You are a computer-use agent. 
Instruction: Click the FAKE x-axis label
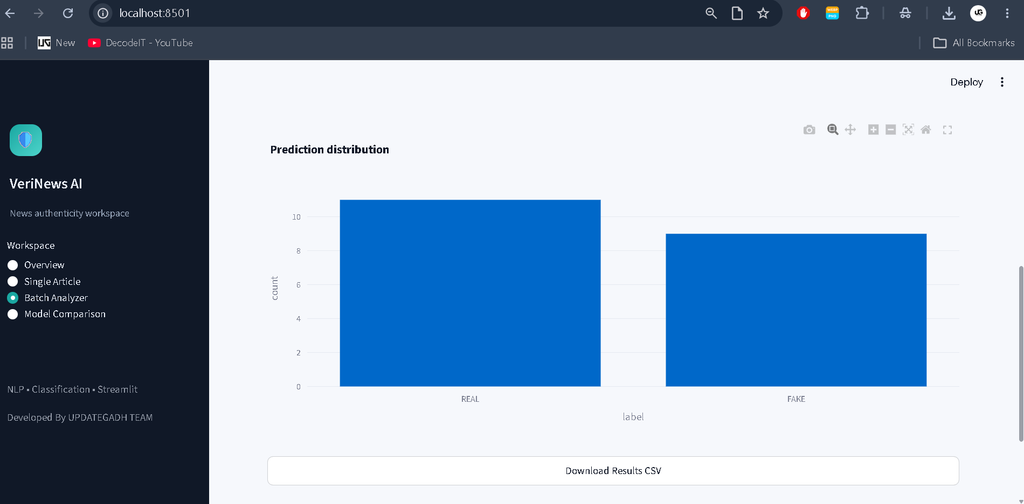pyautogui.click(x=796, y=399)
